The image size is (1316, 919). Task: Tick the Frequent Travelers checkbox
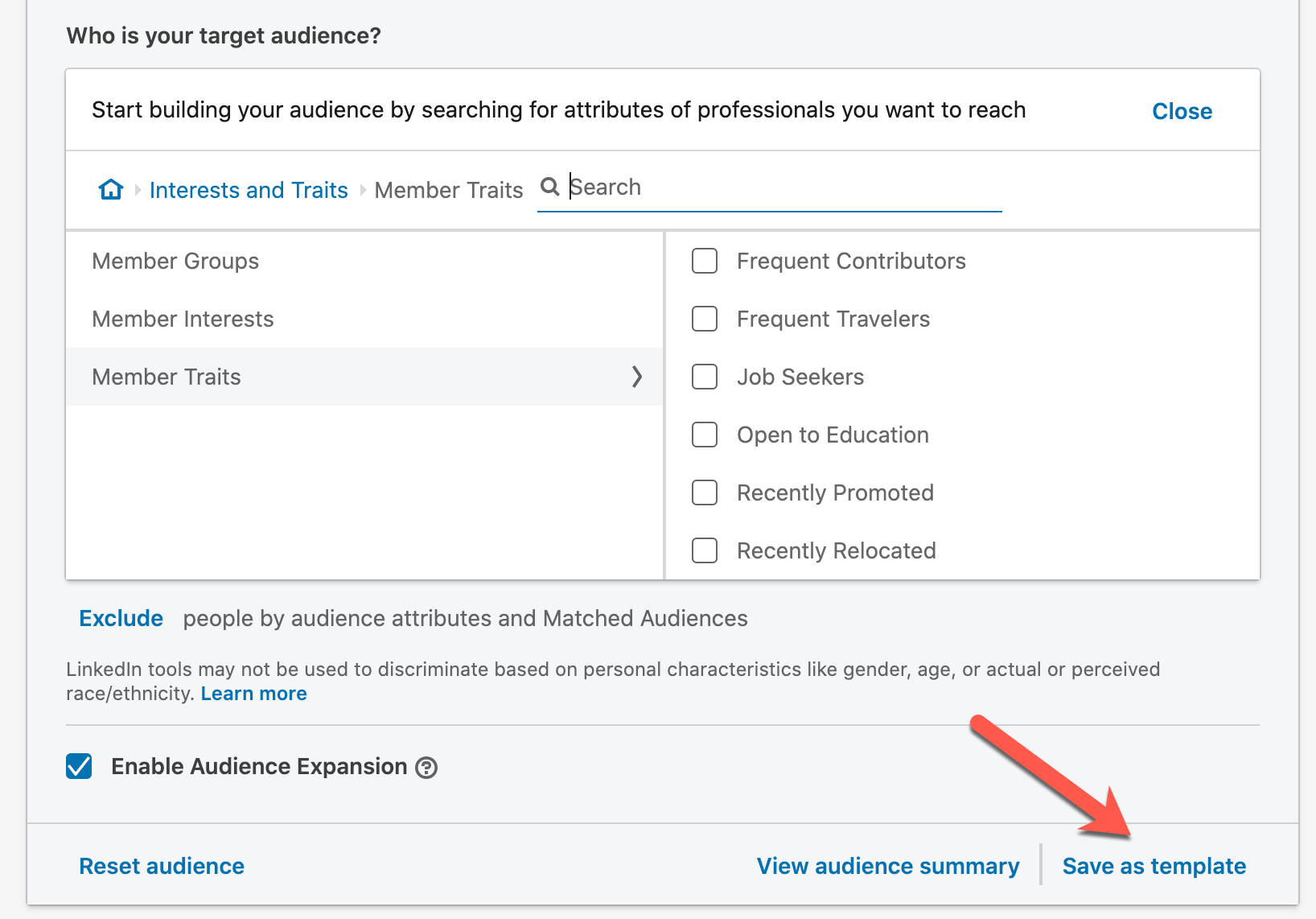(x=705, y=319)
